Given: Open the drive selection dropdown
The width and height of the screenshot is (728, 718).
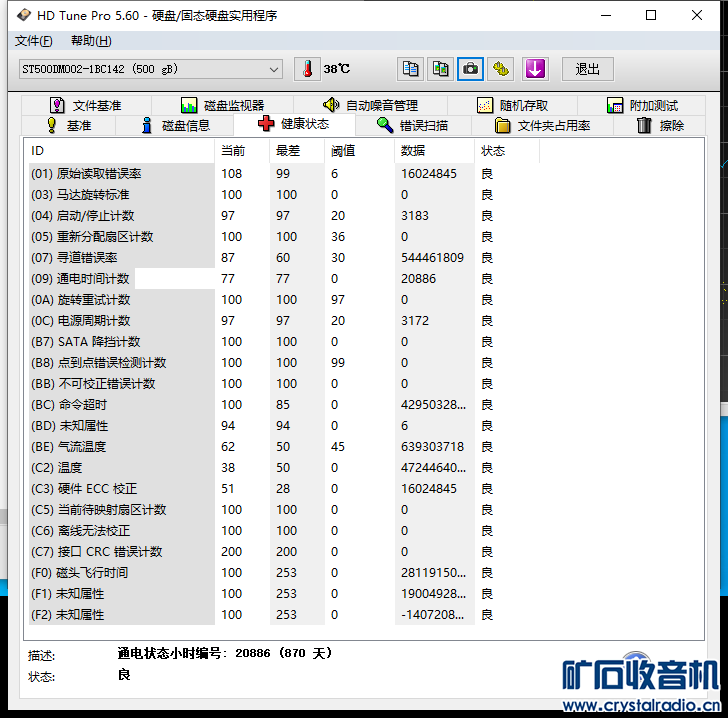Looking at the screenshot, I should click(151, 69).
